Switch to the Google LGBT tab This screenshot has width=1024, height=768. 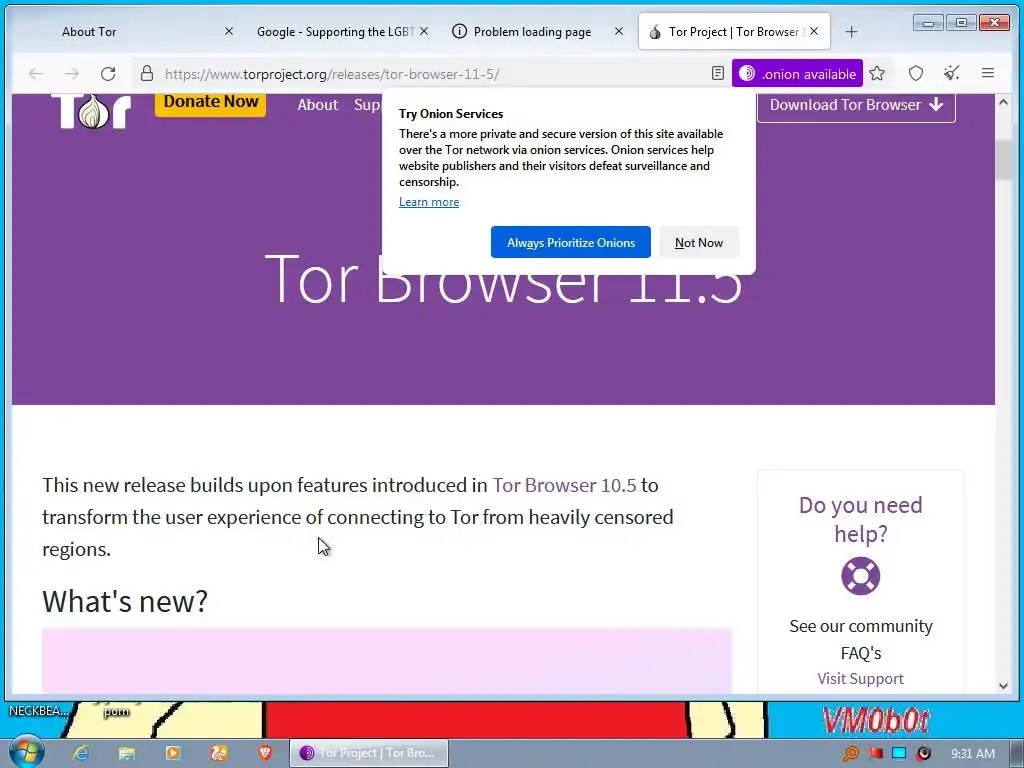(x=335, y=31)
